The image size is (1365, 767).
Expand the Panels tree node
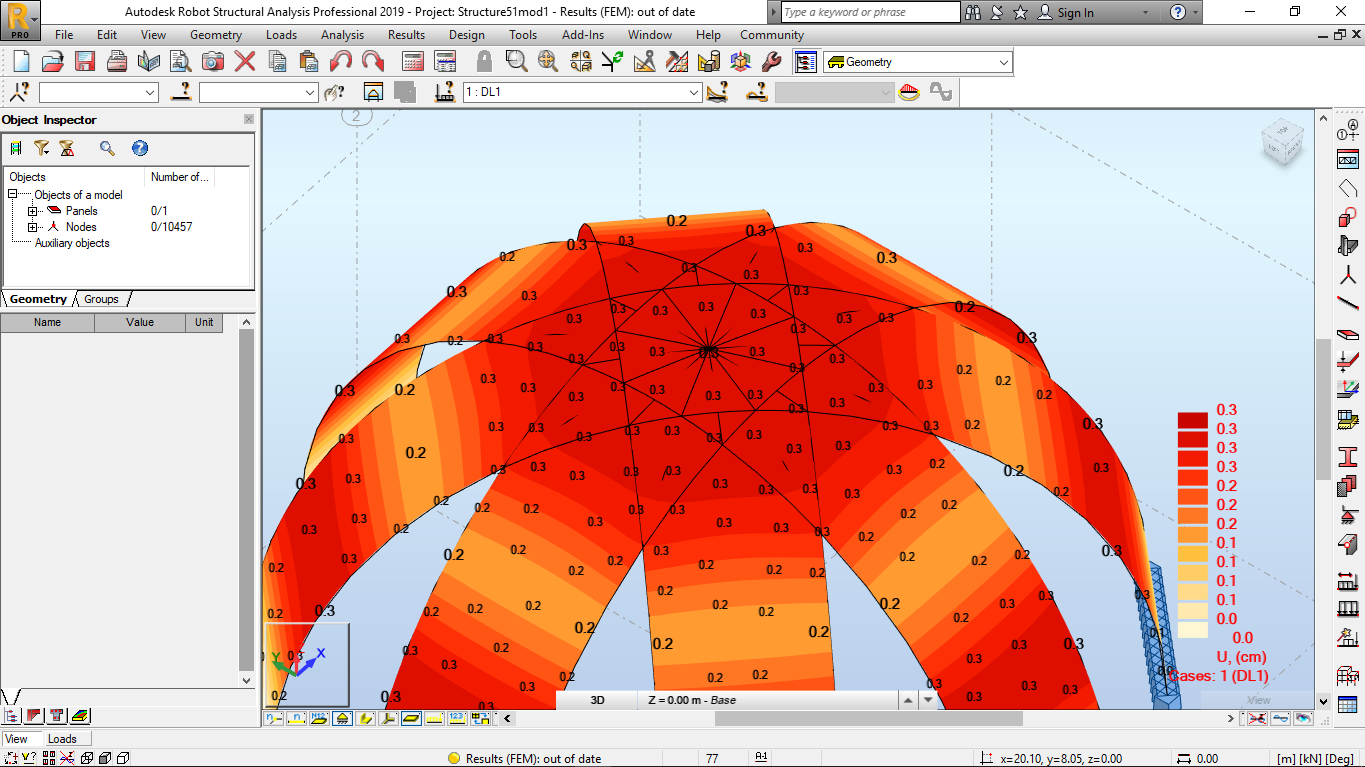pos(32,211)
